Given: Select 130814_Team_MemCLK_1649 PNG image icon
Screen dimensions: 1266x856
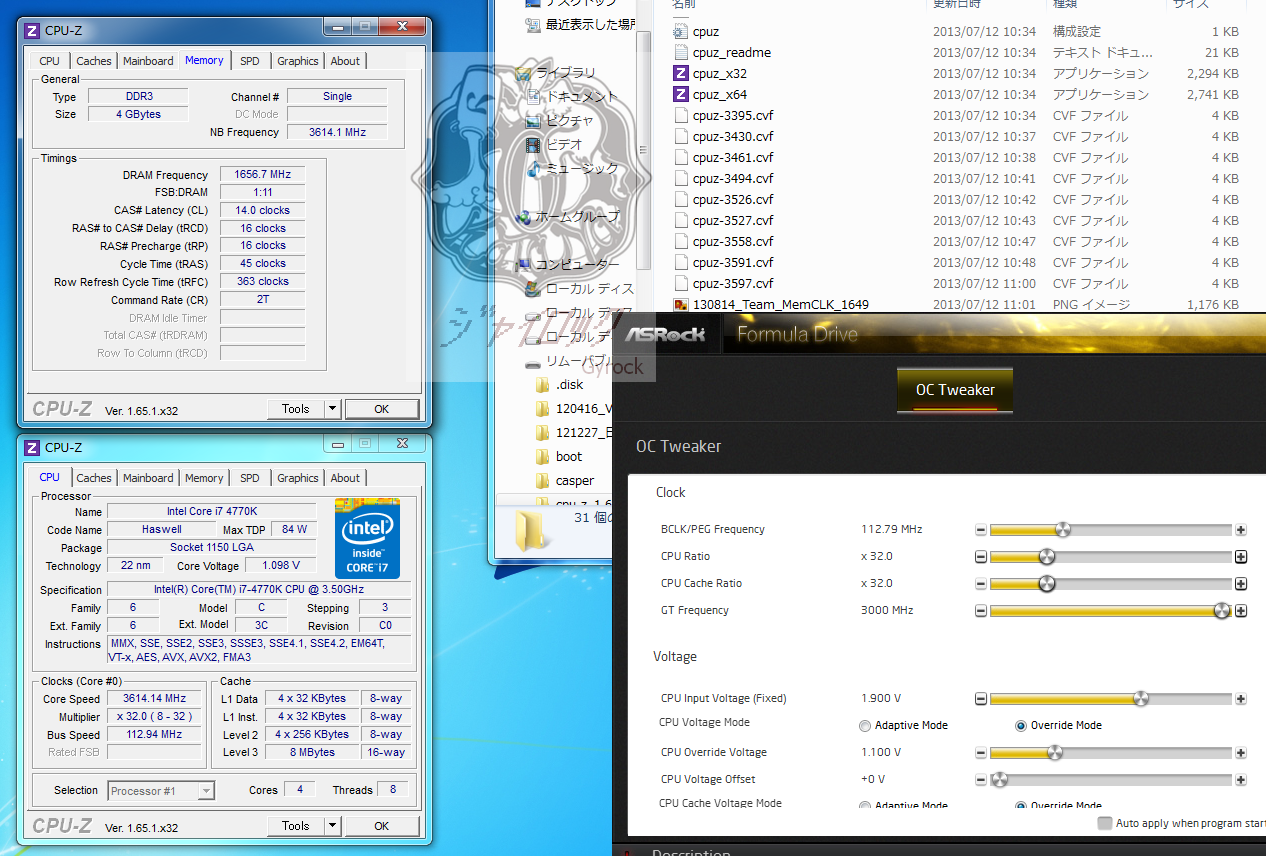Looking at the screenshot, I should pos(681,305).
